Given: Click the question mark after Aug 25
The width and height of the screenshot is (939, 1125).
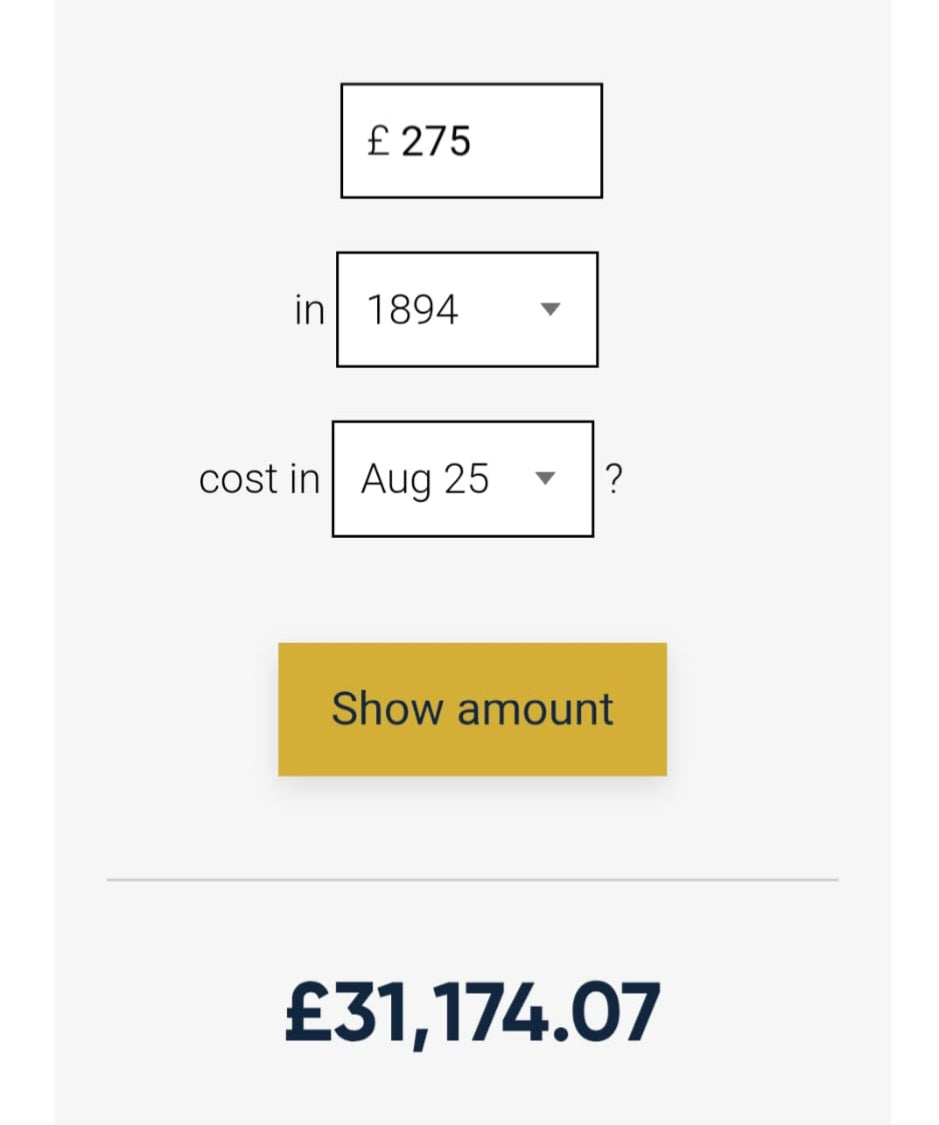Looking at the screenshot, I should tap(614, 480).
